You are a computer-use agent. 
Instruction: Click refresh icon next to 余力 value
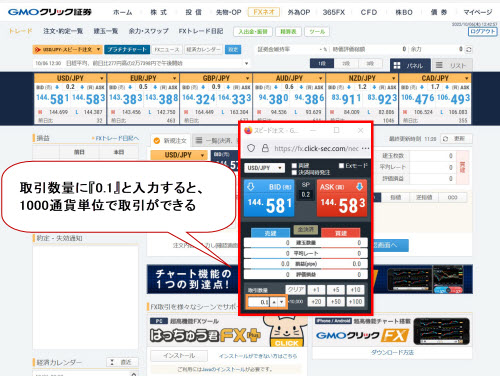[x=469, y=49]
